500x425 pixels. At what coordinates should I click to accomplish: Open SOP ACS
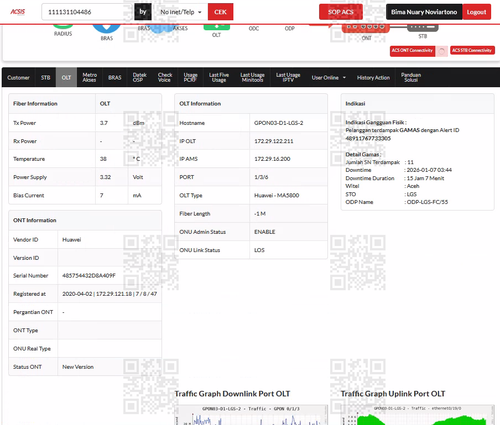click(341, 12)
